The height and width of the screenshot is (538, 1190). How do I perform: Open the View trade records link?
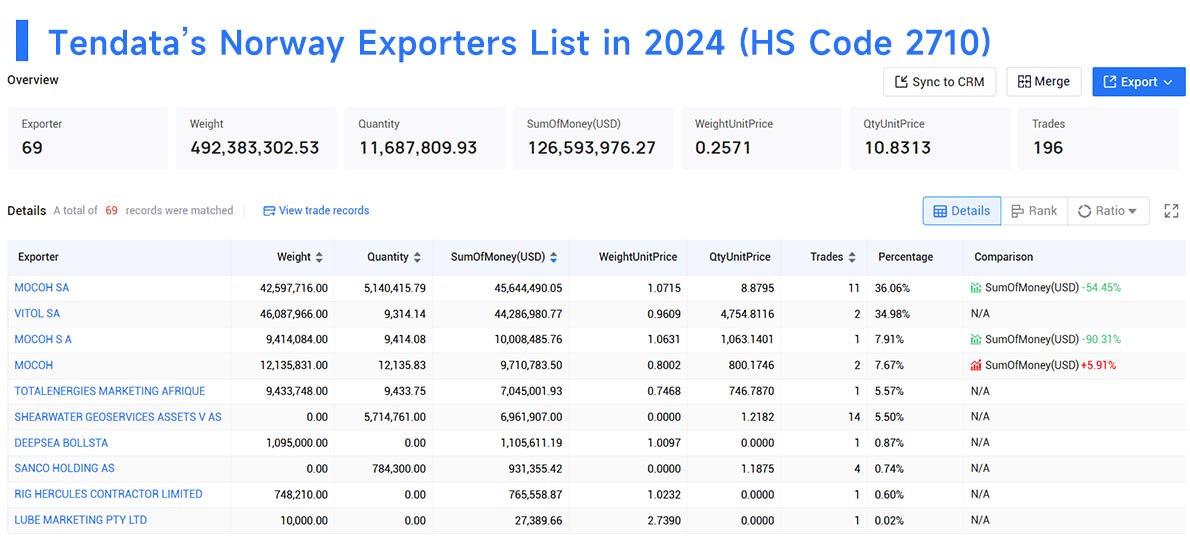pyautogui.click(x=316, y=211)
